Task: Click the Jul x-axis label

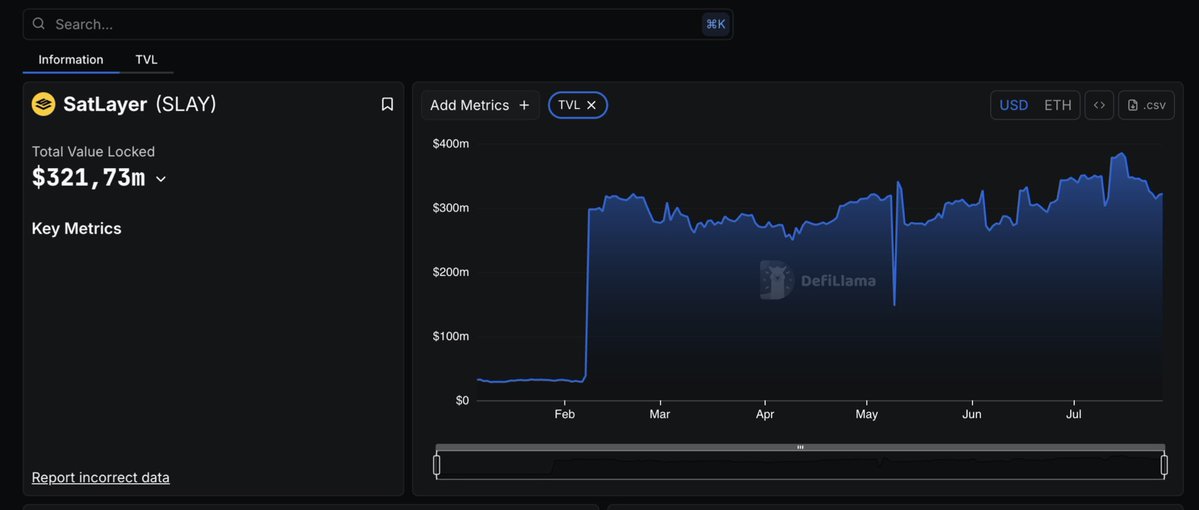Action: coord(1074,414)
